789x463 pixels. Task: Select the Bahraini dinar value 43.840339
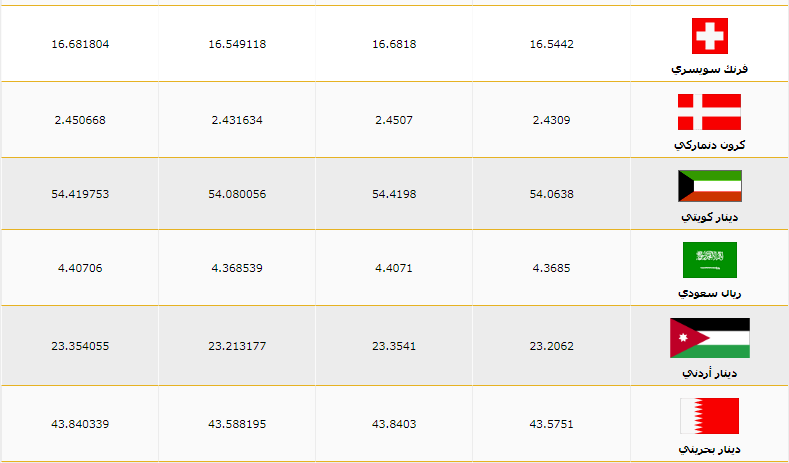[x=80, y=424]
